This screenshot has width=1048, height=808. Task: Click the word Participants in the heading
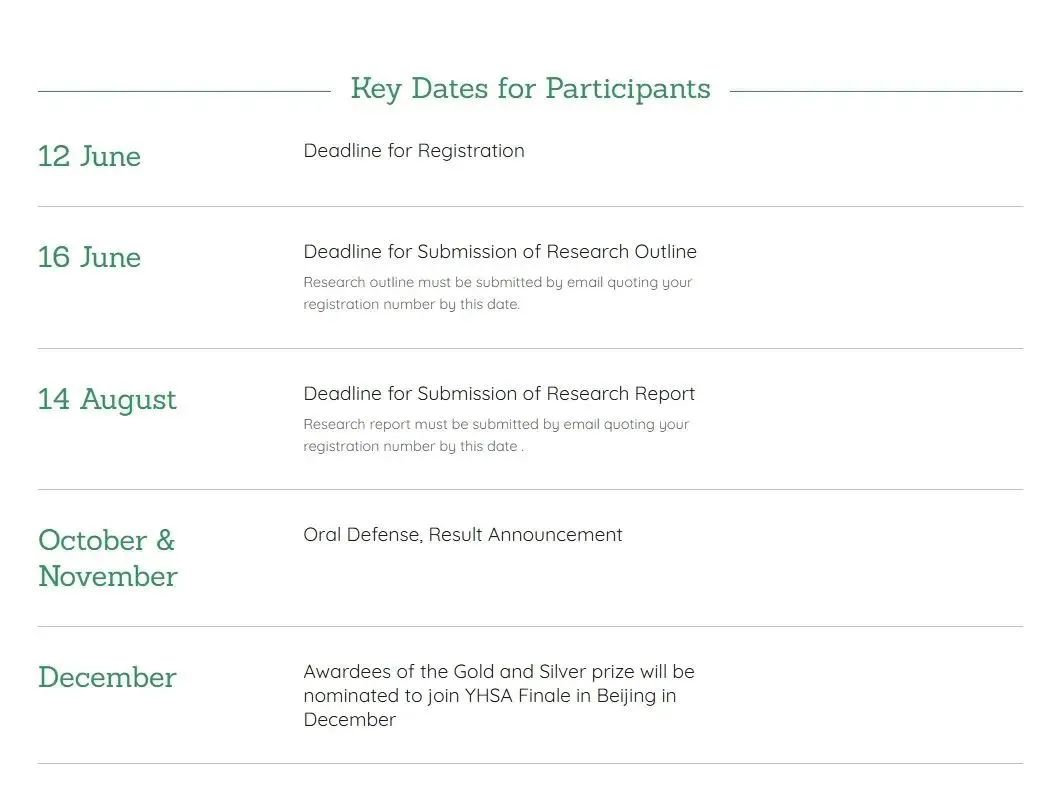(x=628, y=90)
